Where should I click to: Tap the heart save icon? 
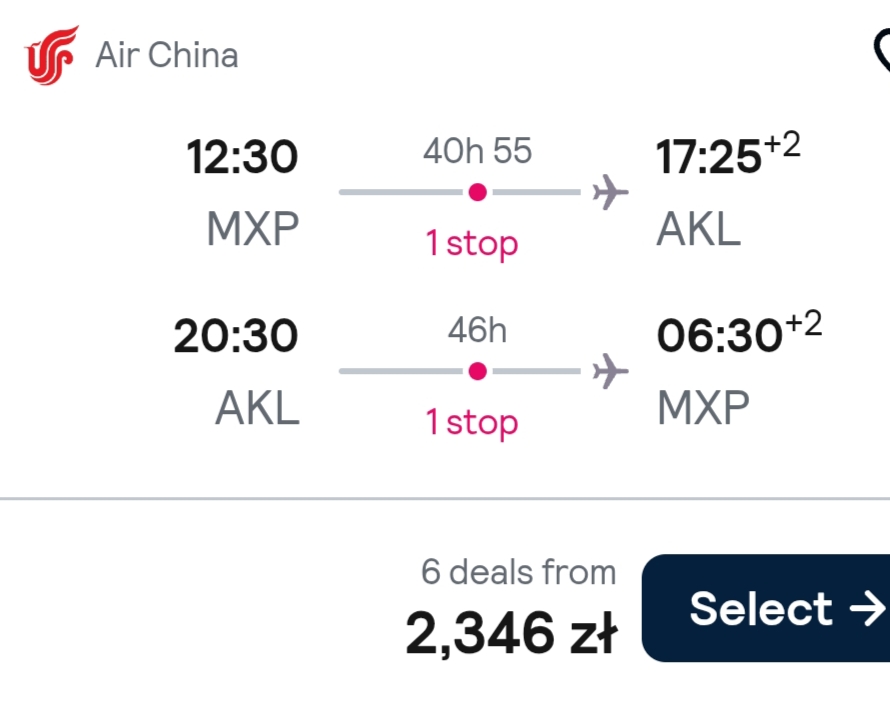[x=881, y=52]
